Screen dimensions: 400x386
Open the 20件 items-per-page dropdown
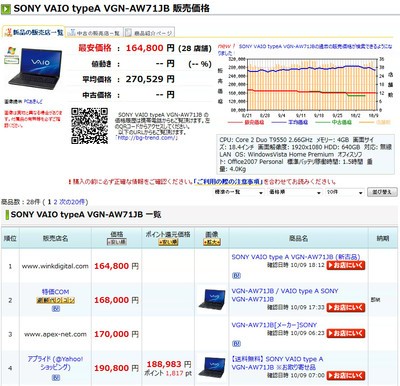point(344,192)
